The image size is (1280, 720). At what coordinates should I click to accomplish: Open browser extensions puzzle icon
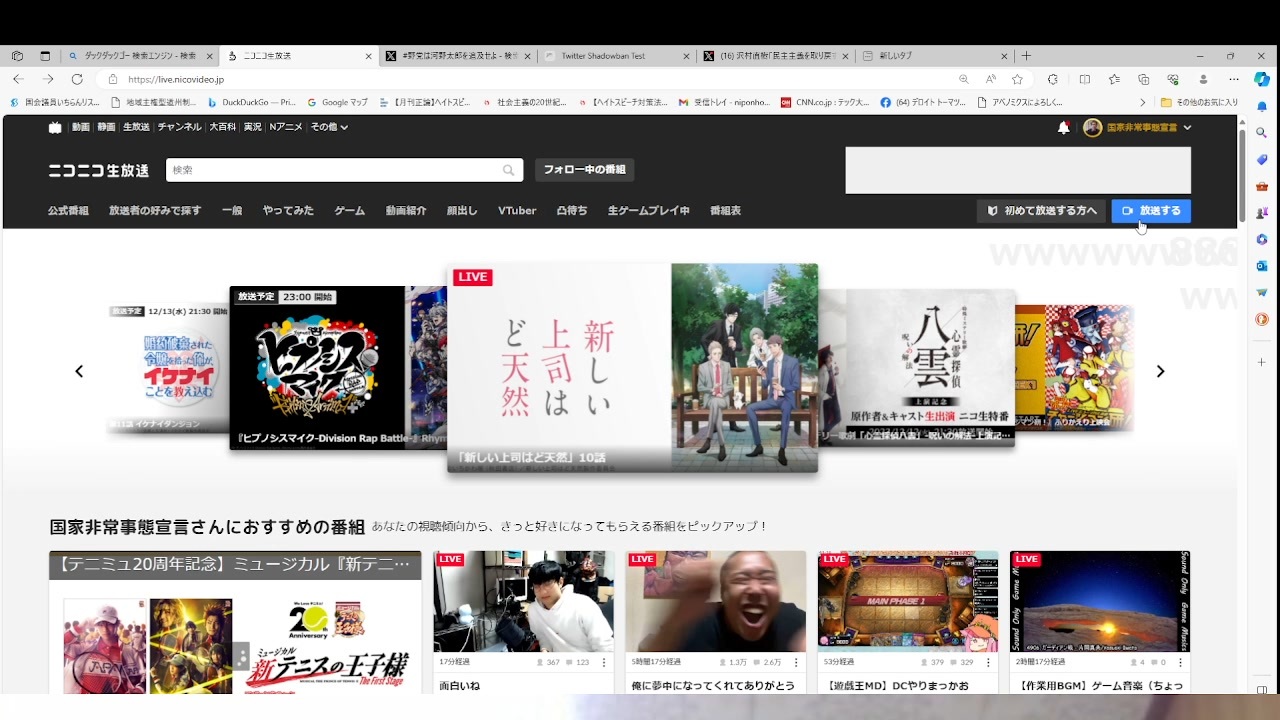coord(1052,79)
